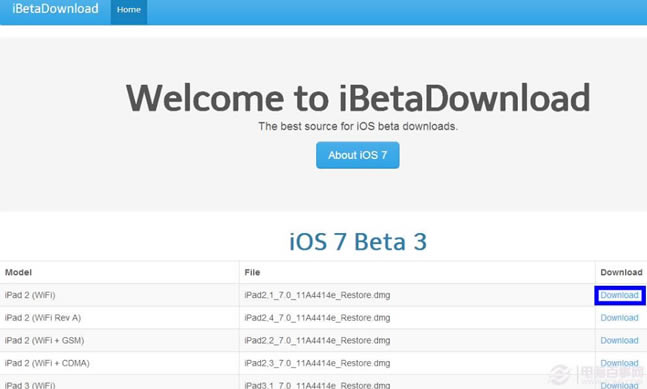Image resolution: width=647 pixels, height=389 pixels.
Task: Click the iOS 7 Beta 3 heading
Action: pos(358,242)
